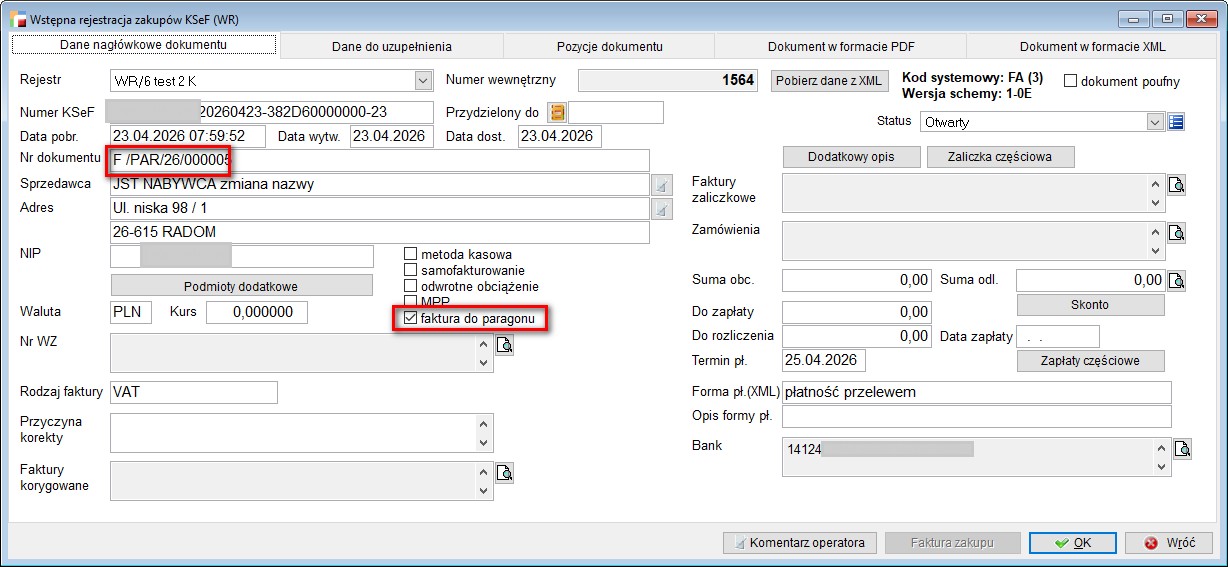Open the Przydzielony do user picker icon
Viewport: 1228px width, 567px height.
[x=557, y=112]
